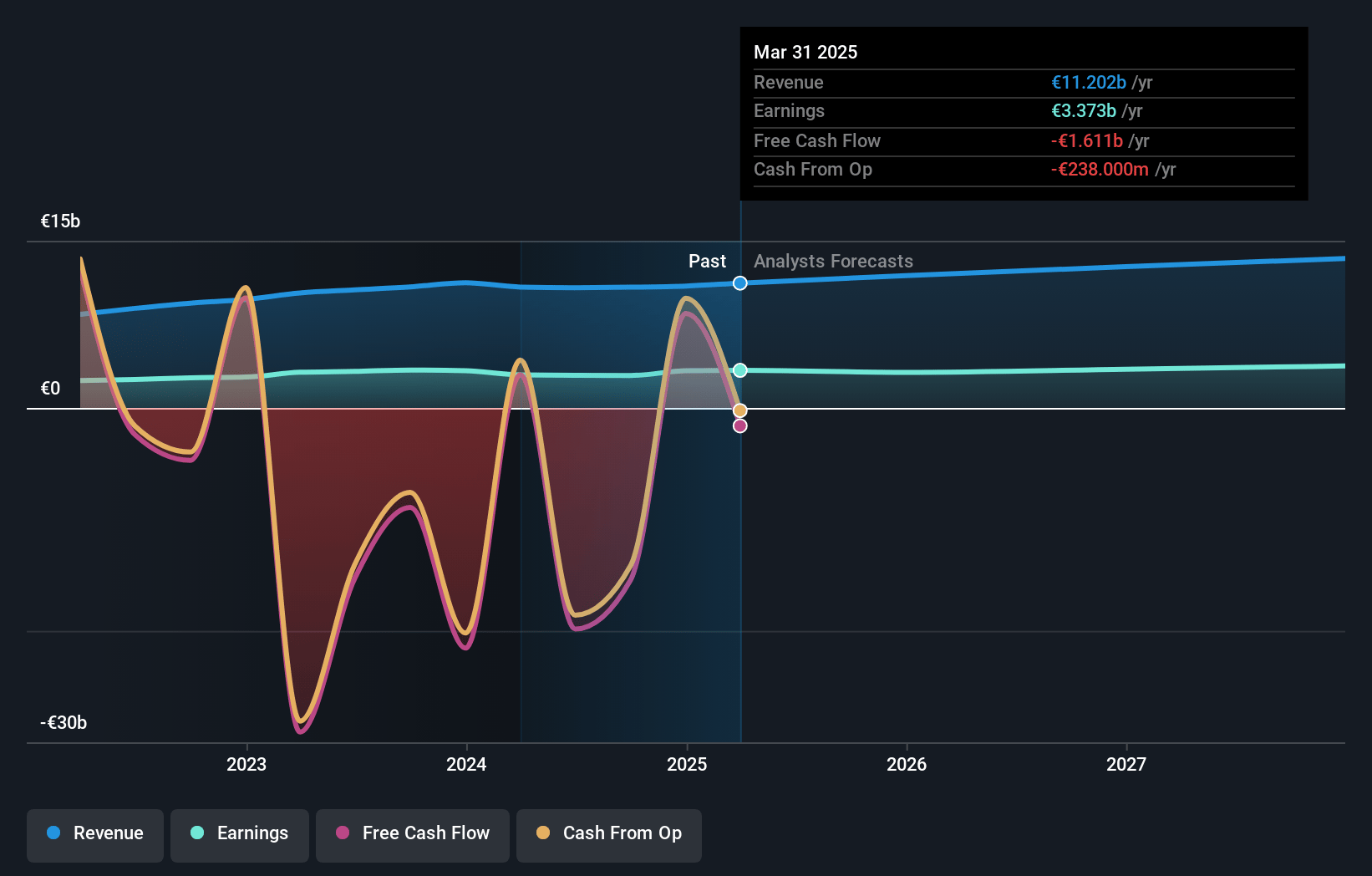Click the 2027 x-axis label

point(1126,764)
